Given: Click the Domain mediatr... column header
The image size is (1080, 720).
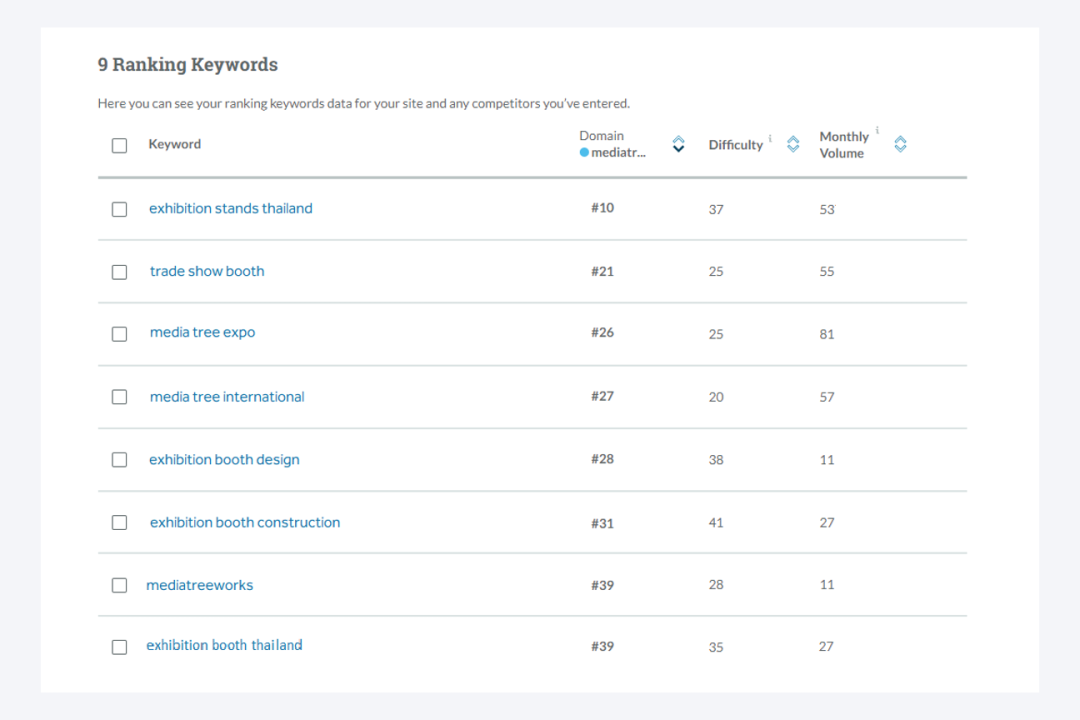Looking at the screenshot, I should coord(612,144).
